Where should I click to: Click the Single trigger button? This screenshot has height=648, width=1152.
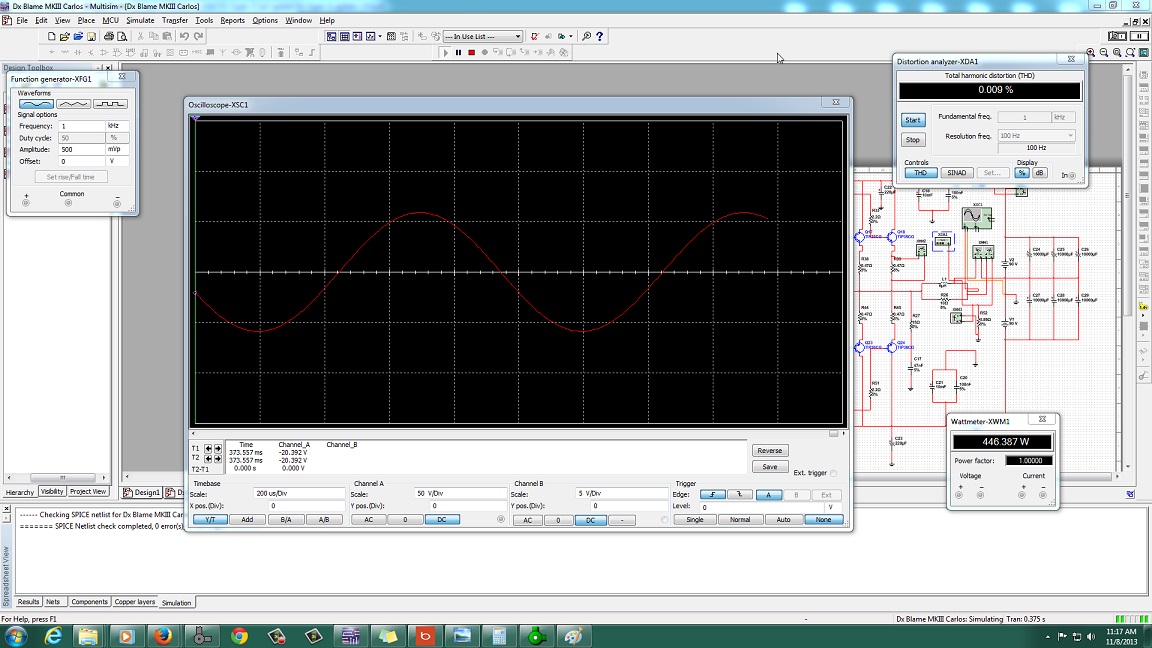tap(694, 519)
